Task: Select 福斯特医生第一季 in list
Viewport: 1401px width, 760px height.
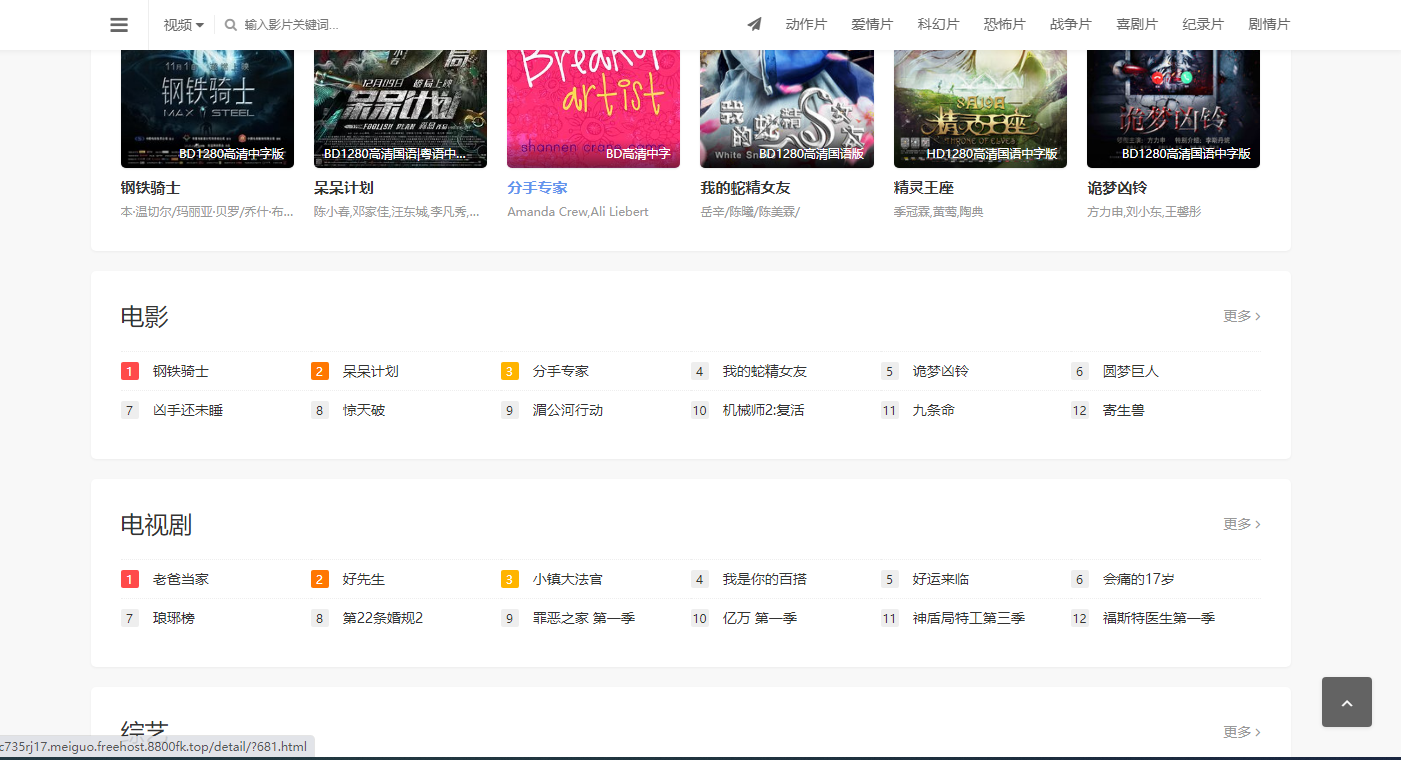Action: click(1159, 618)
